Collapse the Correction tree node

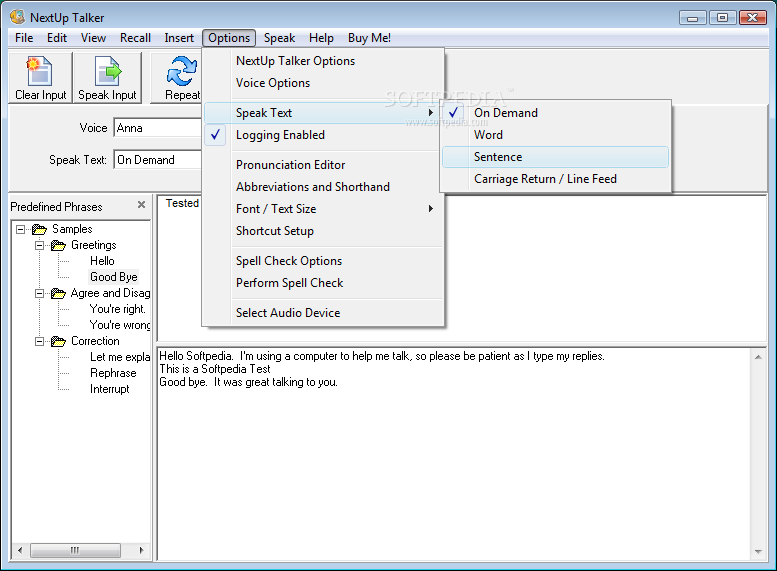(x=39, y=342)
